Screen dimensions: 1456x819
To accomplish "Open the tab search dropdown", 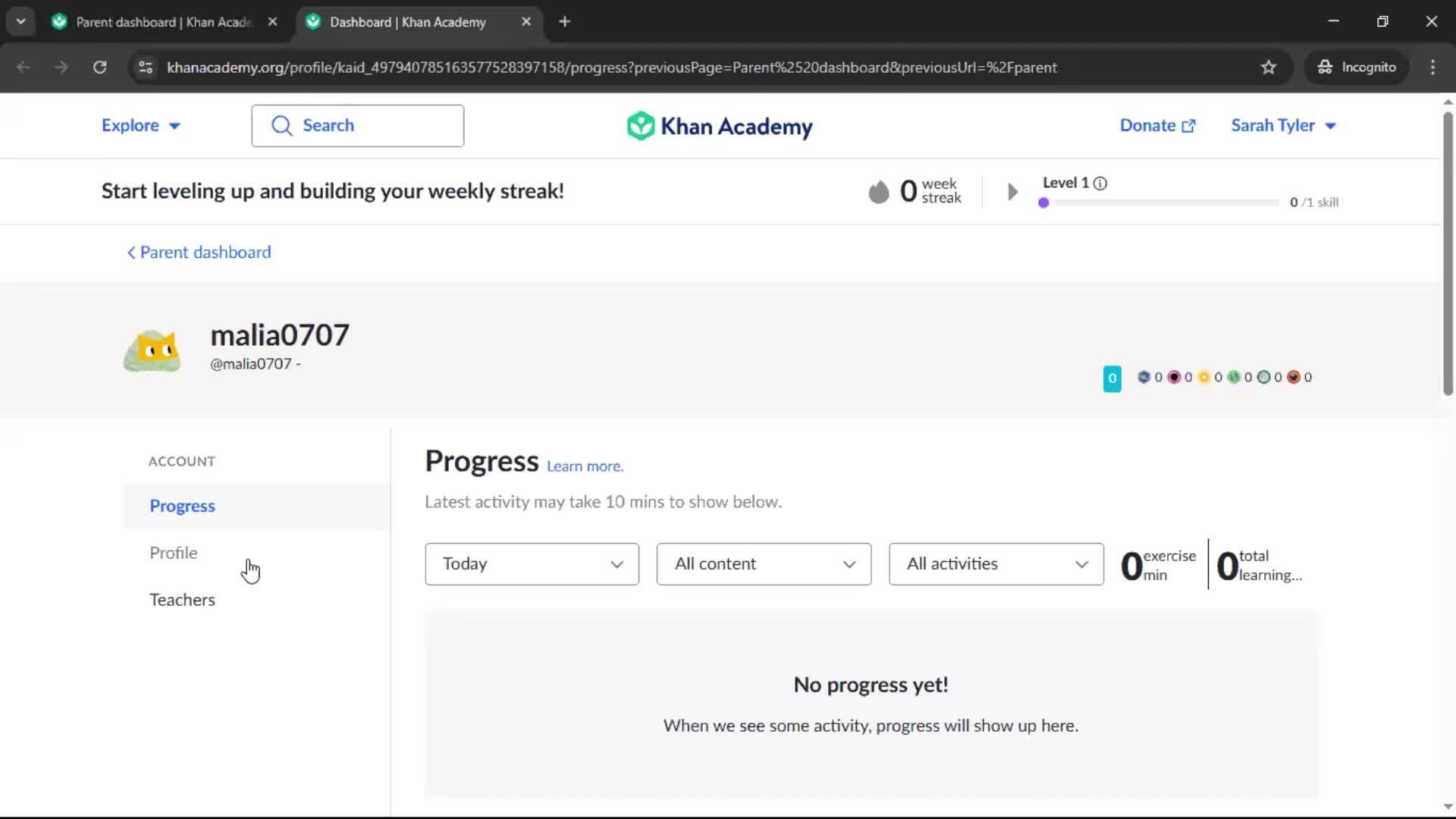I will click(x=21, y=22).
